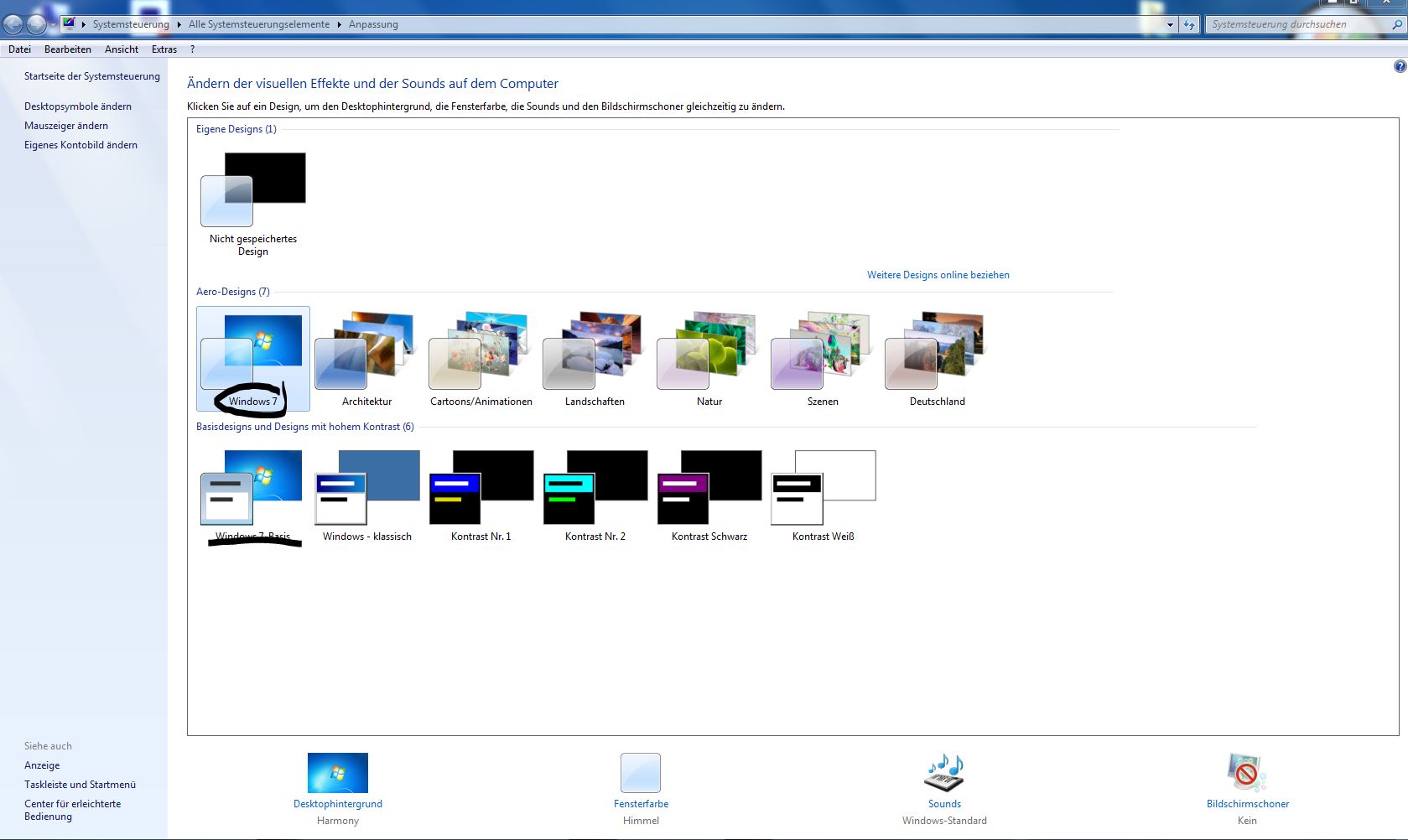Go back with the back arrow button
Viewport: 1408px width, 840px height.
13,24
